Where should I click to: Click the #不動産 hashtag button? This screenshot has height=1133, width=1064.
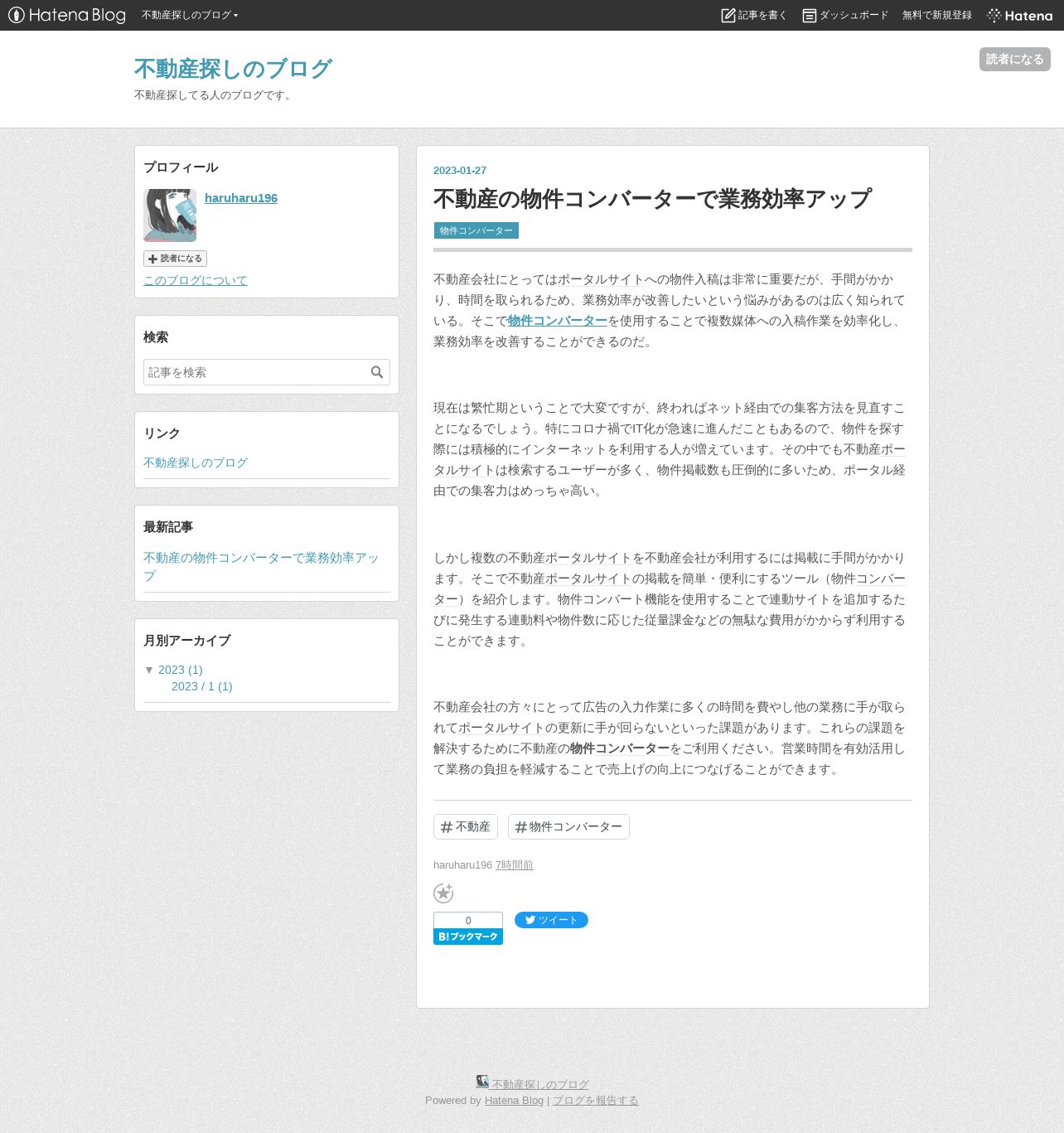tap(466, 826)
